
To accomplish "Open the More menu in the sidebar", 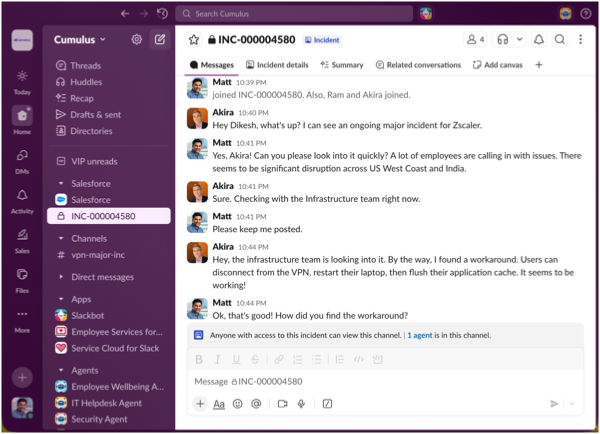I will click(22, 321).
